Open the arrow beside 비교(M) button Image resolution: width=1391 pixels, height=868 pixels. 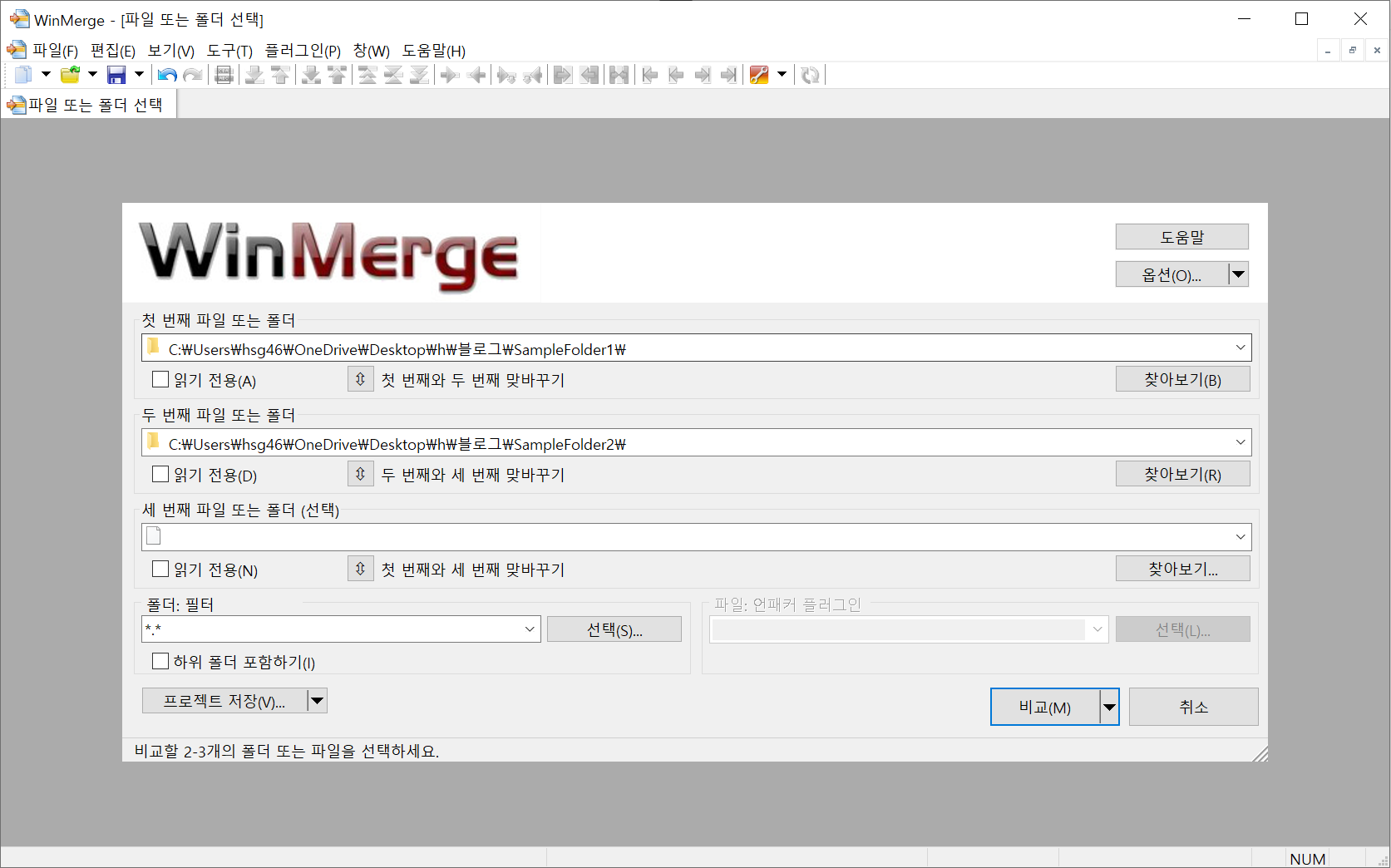(x=1109, y=707)
